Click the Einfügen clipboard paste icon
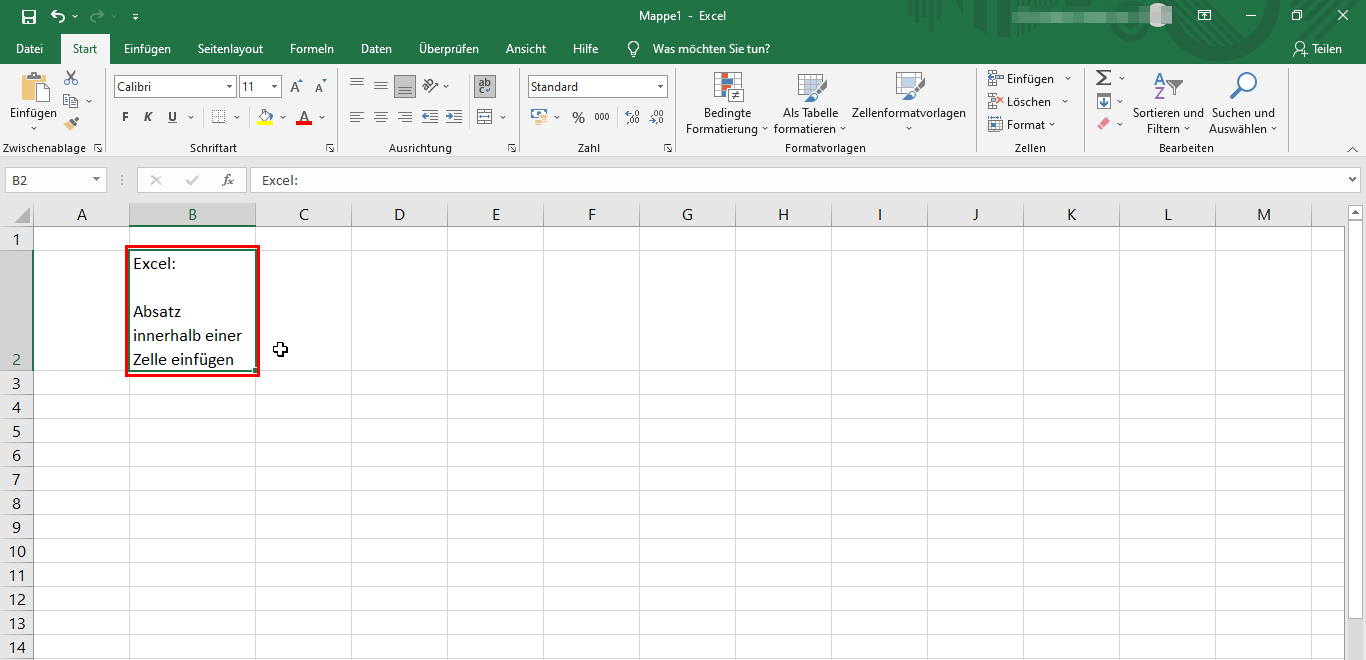The height and width of the screenshot is (660, 1366). (x=34, y=88)
